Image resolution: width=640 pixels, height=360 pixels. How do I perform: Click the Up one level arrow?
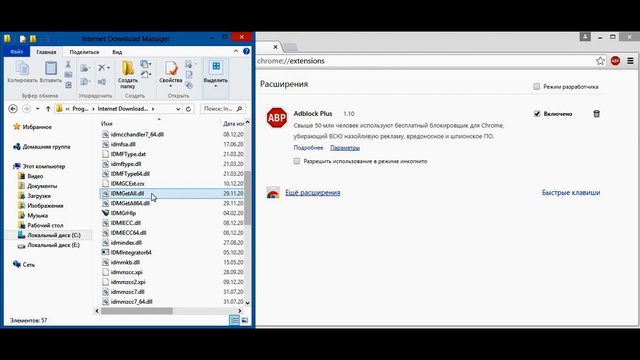click(48, 109)
